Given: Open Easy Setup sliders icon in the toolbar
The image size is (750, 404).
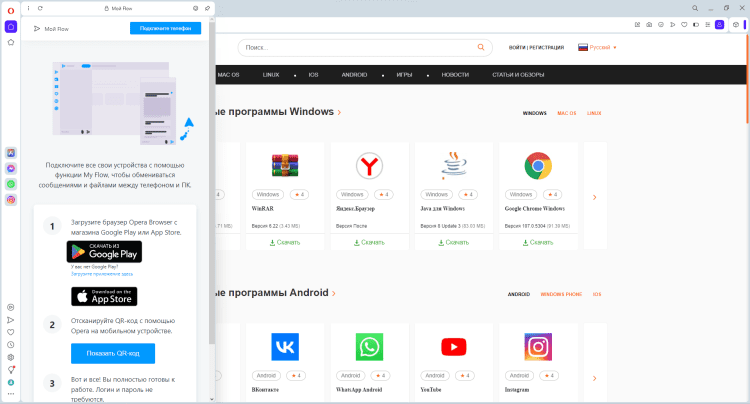Looking at the screenshot, I should coord(707,24).
